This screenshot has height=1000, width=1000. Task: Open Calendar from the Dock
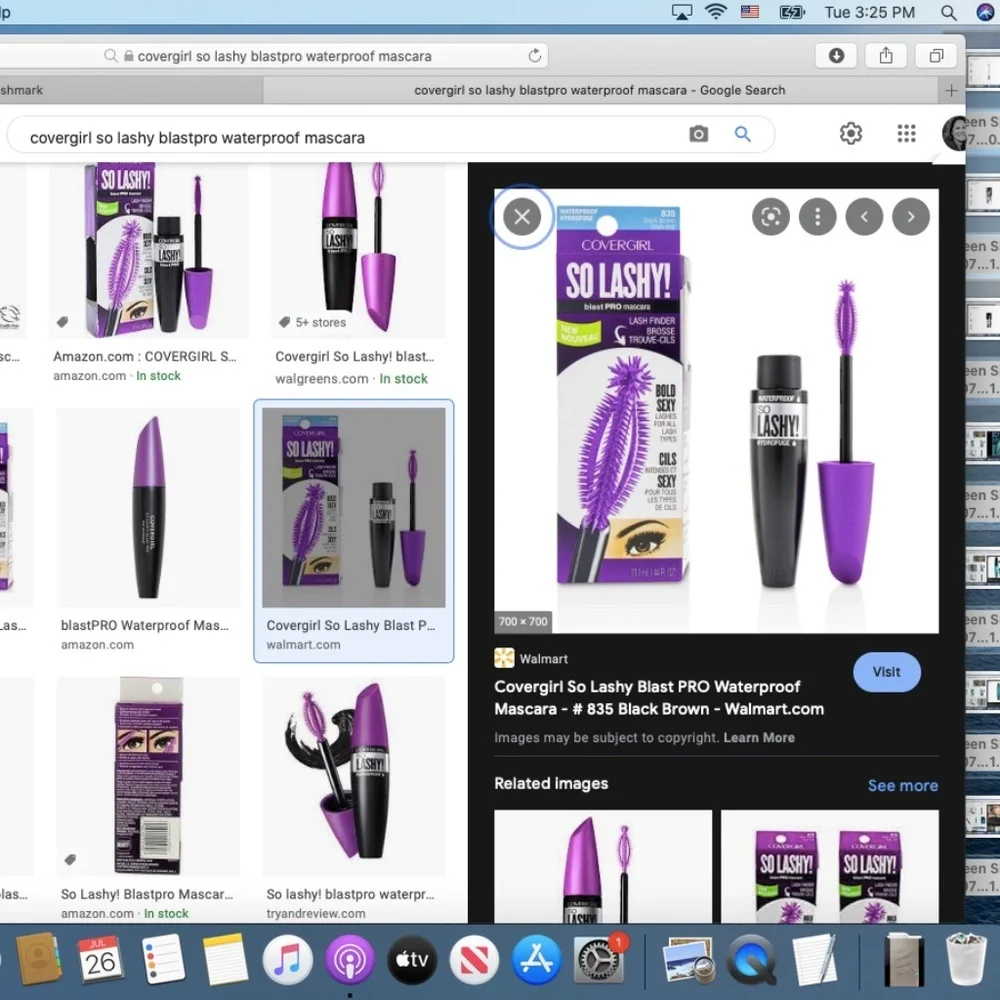[x=99, y=959]
